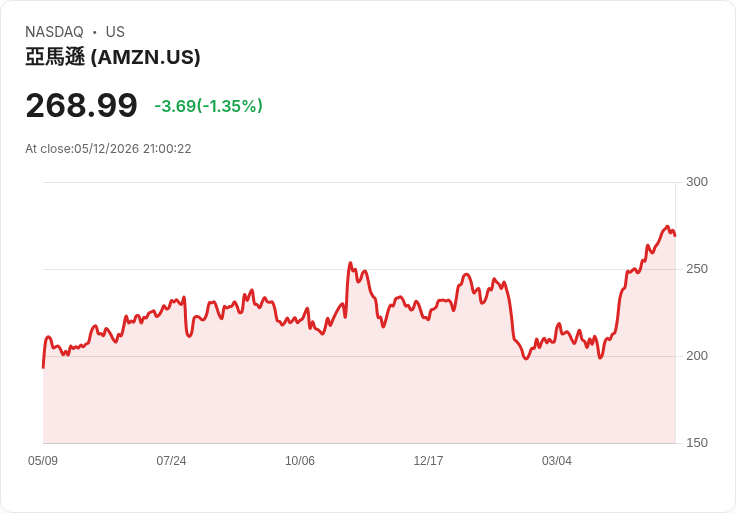
Task: Click the AMZN.US stock title
Action: click(x=113, y=57)
